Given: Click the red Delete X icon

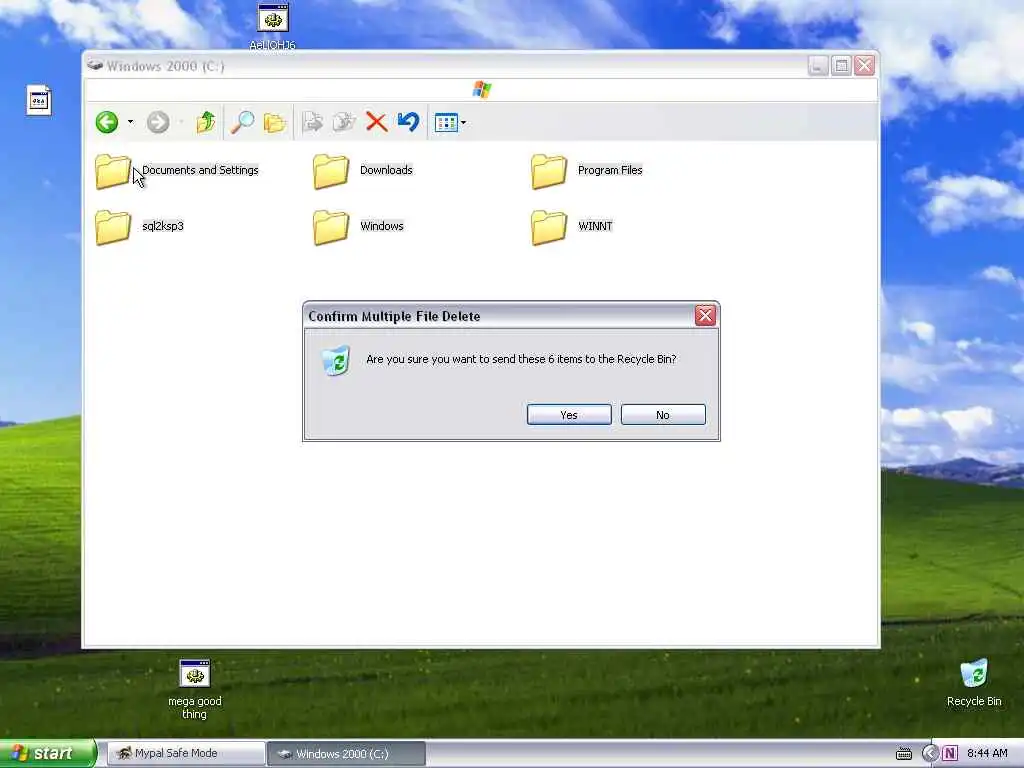Looking at the screenshot, I should [x=376, y=122].
